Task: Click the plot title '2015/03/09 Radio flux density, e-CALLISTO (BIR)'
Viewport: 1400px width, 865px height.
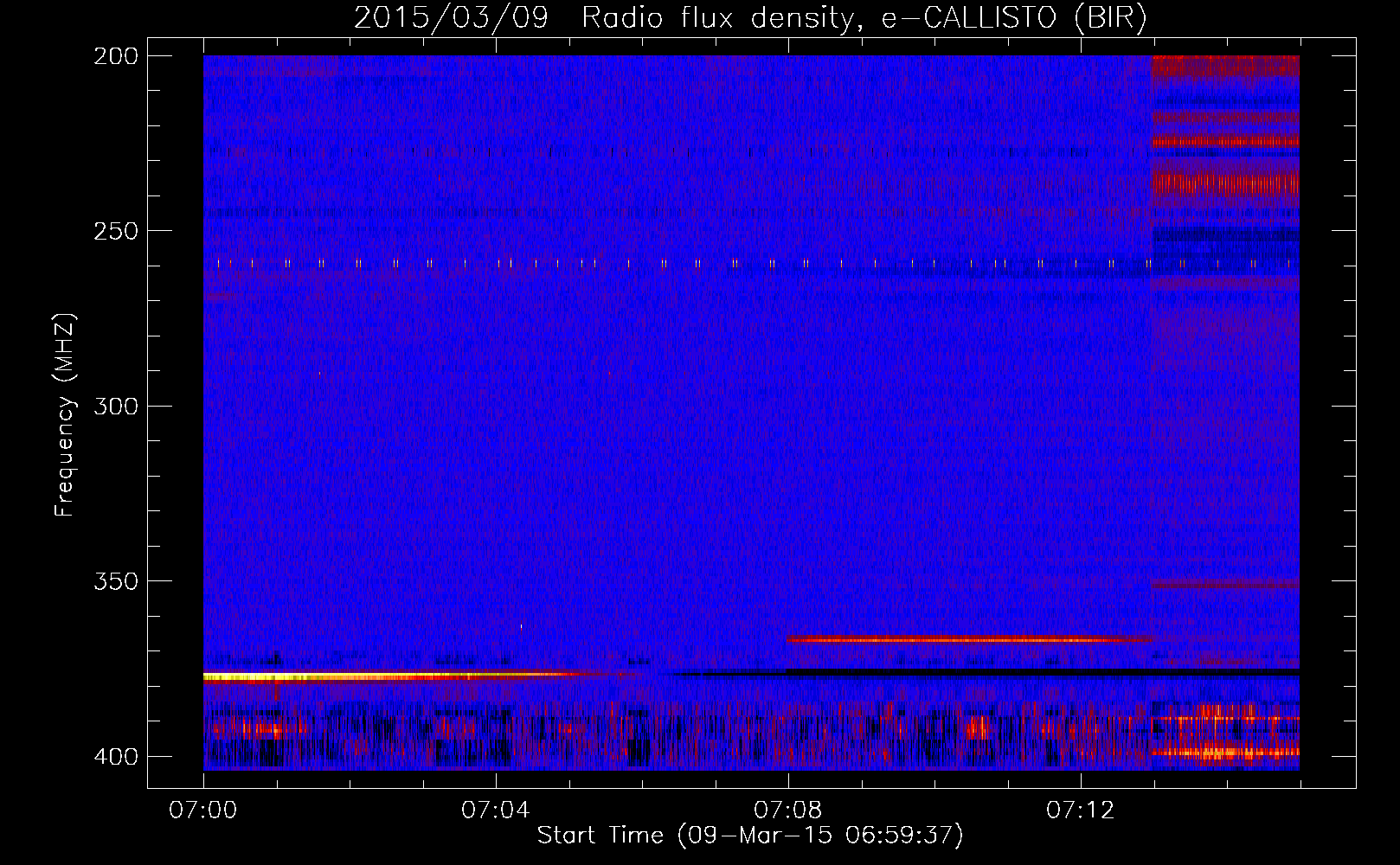Action: pos(750,17)
